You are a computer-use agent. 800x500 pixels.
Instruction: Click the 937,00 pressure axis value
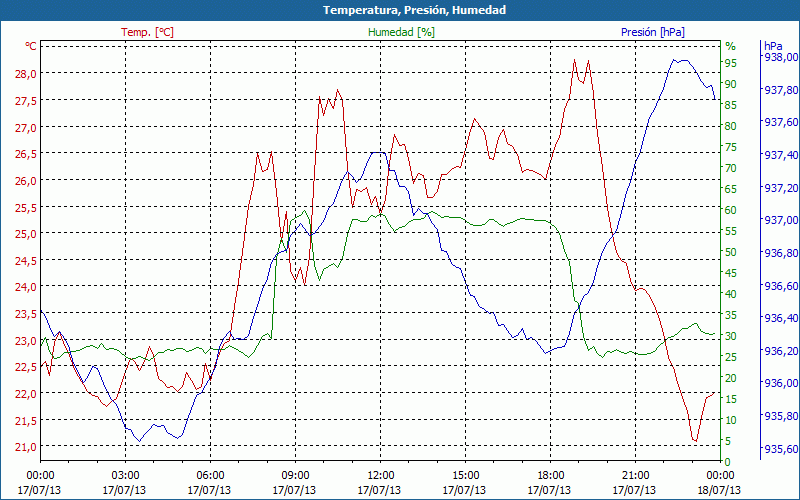point(780,220)
